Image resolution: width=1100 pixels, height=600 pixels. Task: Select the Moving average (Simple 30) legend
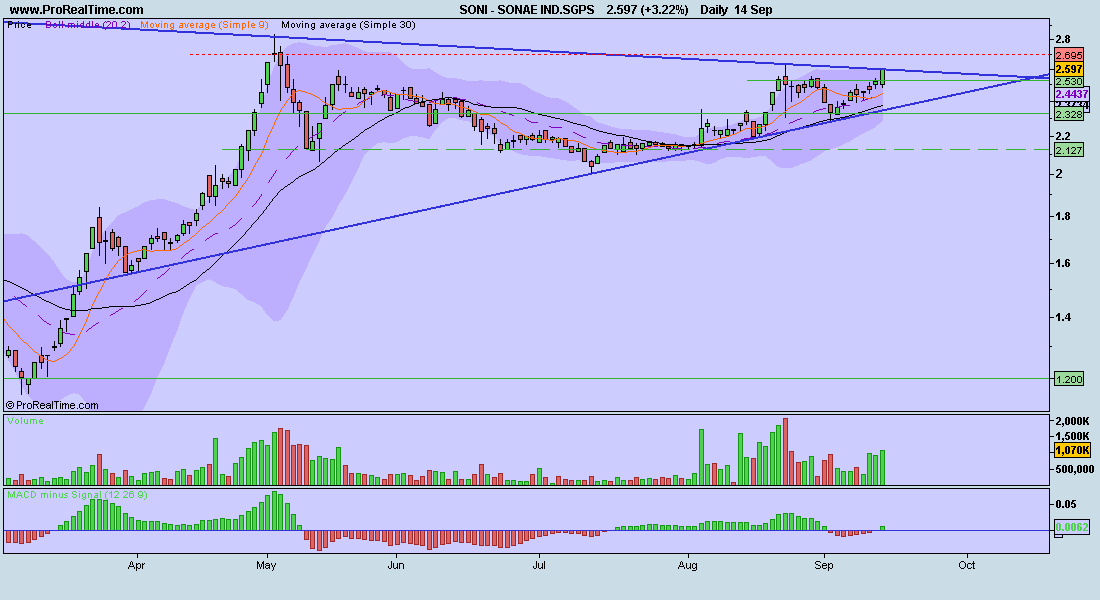click(349, 25)
